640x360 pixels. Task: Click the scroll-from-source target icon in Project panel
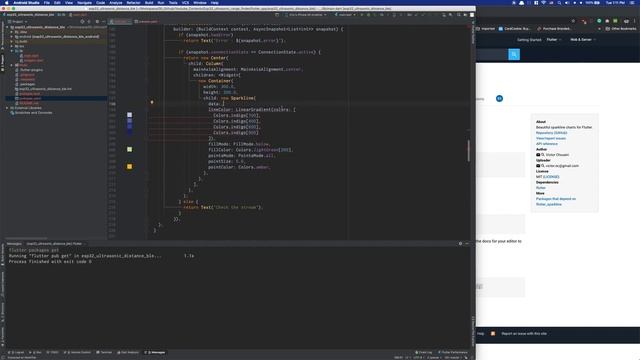[x=82, y=22]
